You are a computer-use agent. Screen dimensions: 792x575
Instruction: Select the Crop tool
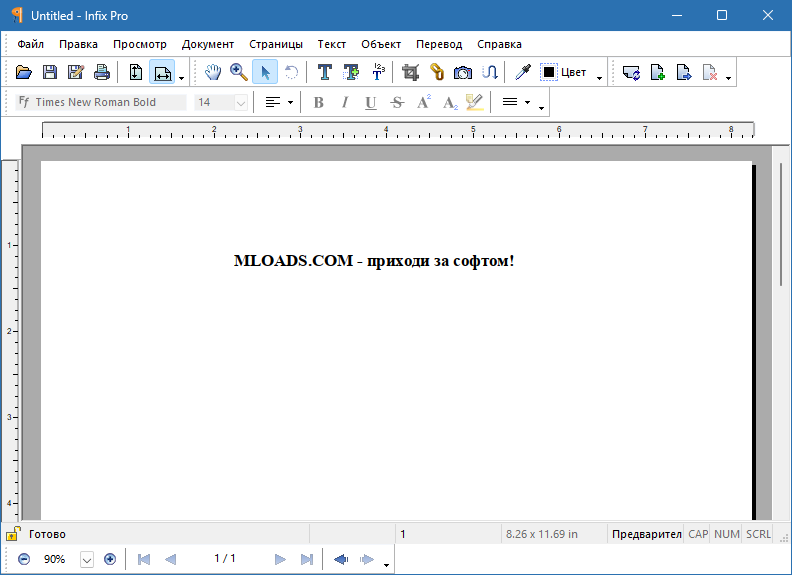point(410,72)
